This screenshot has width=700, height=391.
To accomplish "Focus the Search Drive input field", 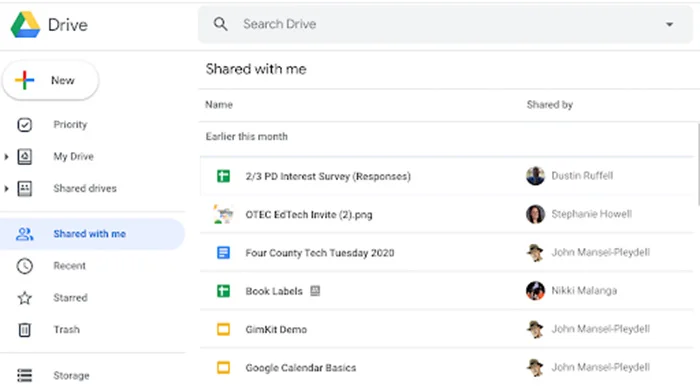I will click(445, 25).
